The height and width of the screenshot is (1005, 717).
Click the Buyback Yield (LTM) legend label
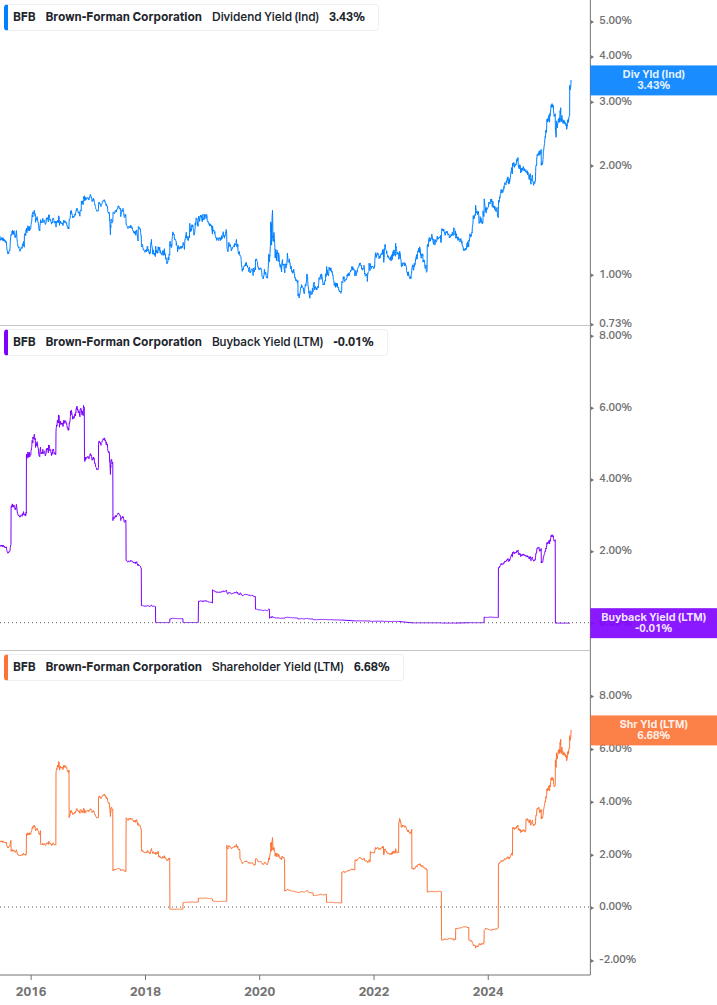[267, 342]
